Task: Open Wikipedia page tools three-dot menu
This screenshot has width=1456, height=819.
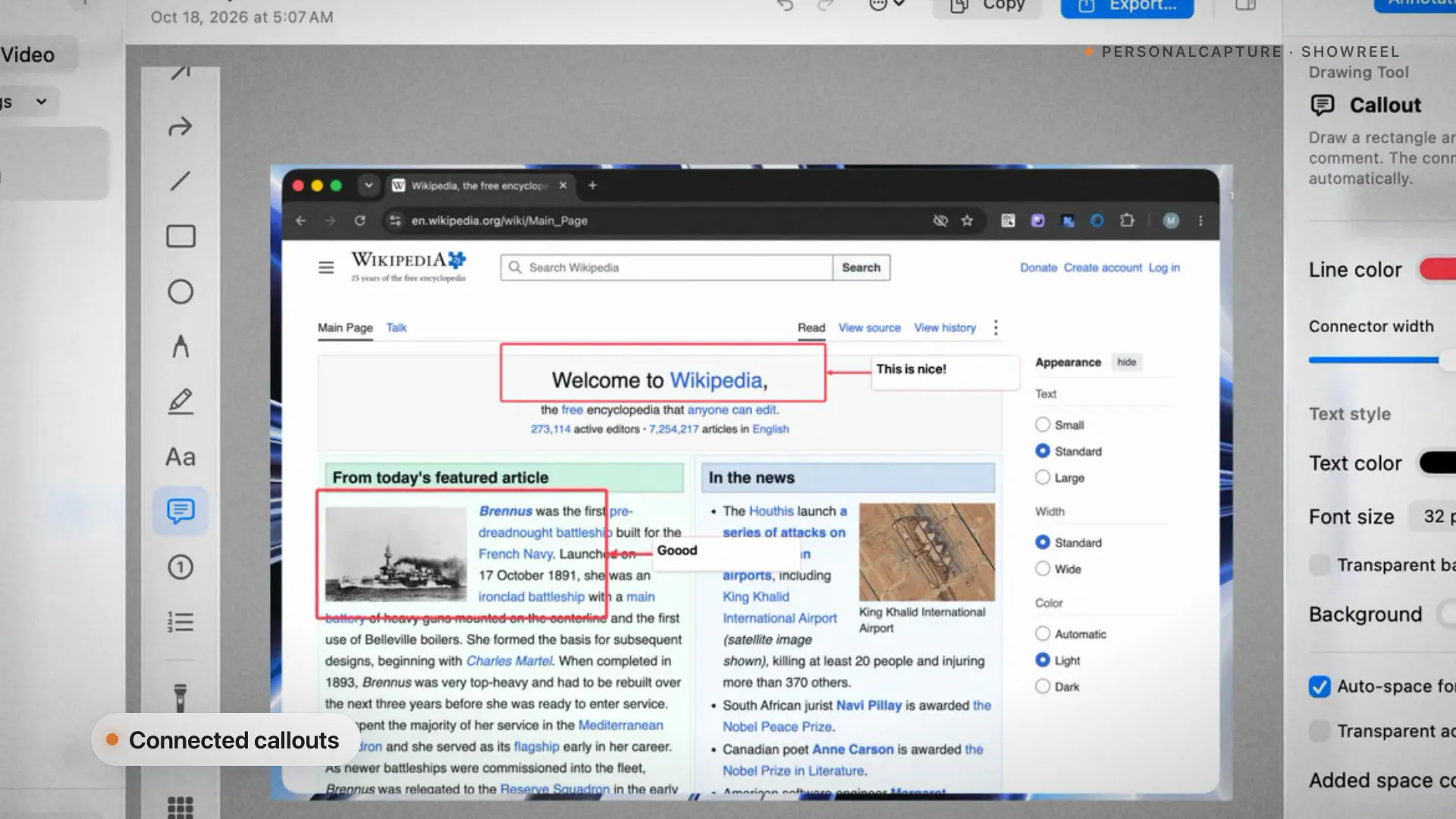Action: pyautogui.click(x=996, y=328)
